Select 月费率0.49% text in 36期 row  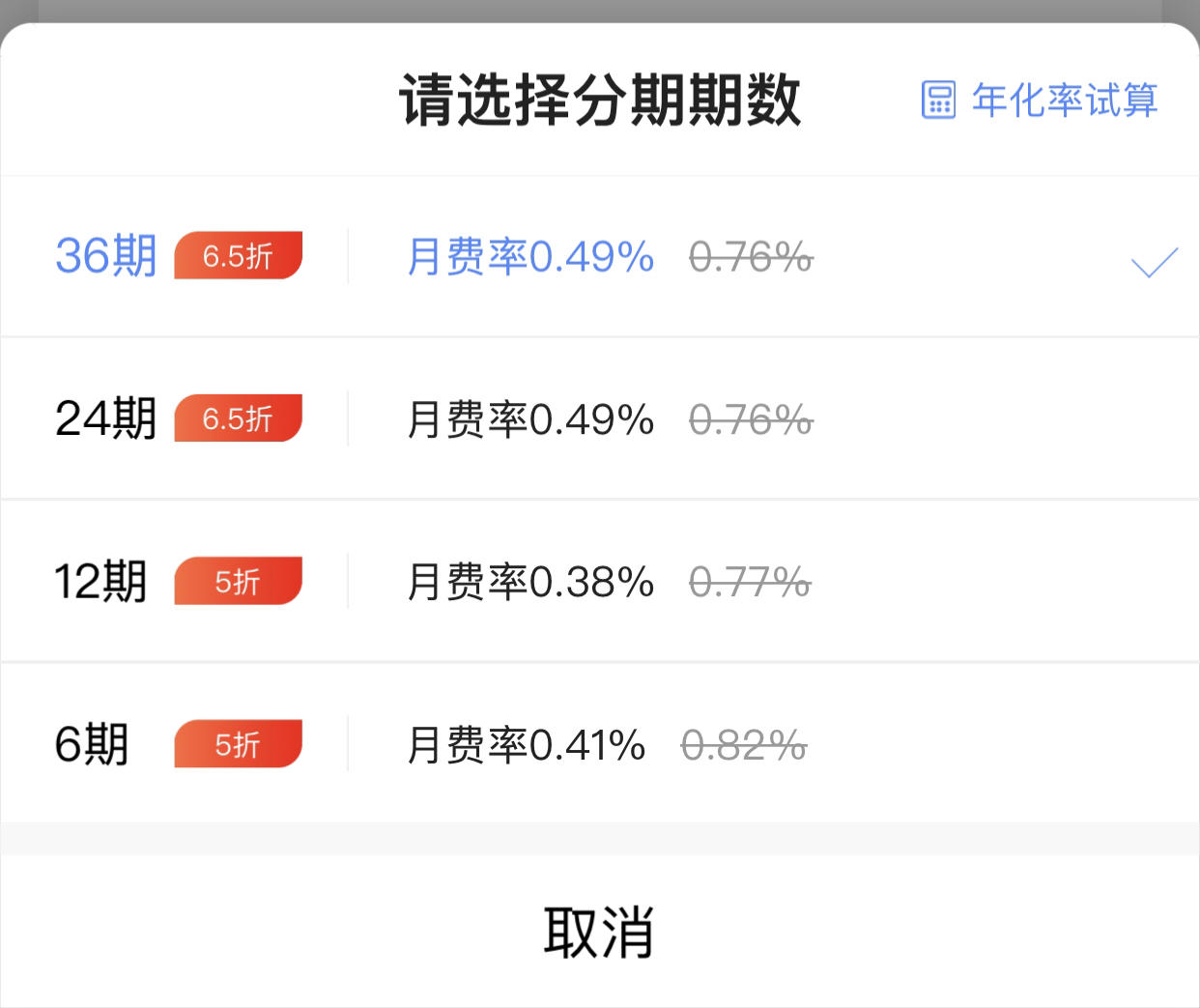pos(530,257)
